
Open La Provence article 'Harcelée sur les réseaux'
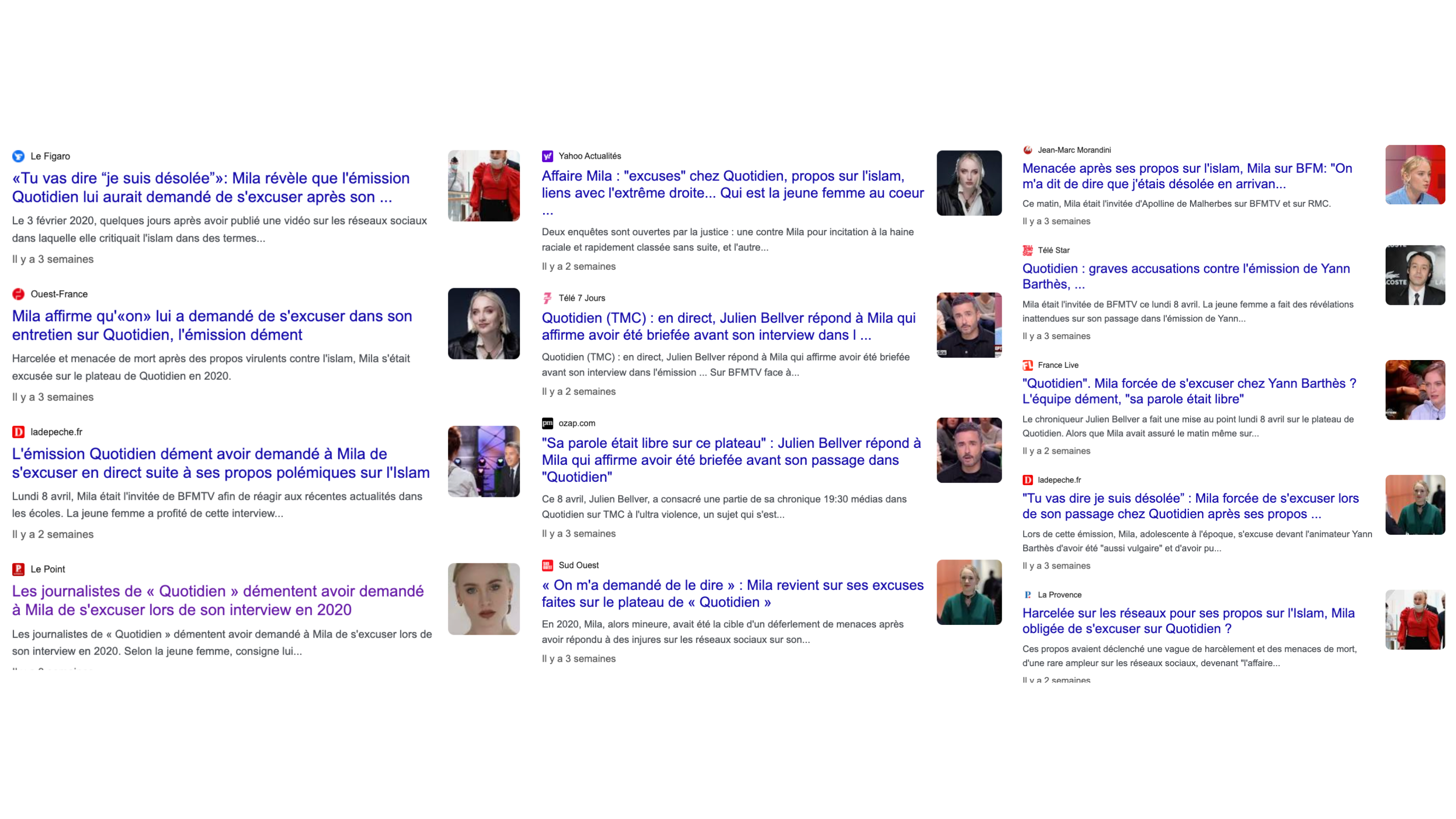click(x=1188, y=621)
